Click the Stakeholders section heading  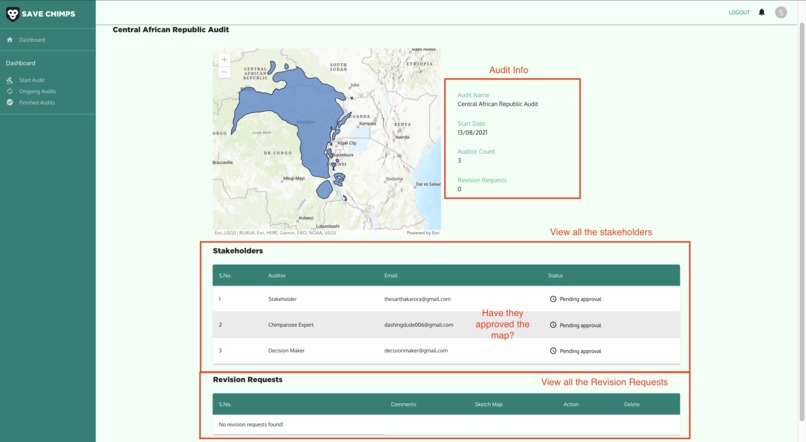[x=238, y=251]
